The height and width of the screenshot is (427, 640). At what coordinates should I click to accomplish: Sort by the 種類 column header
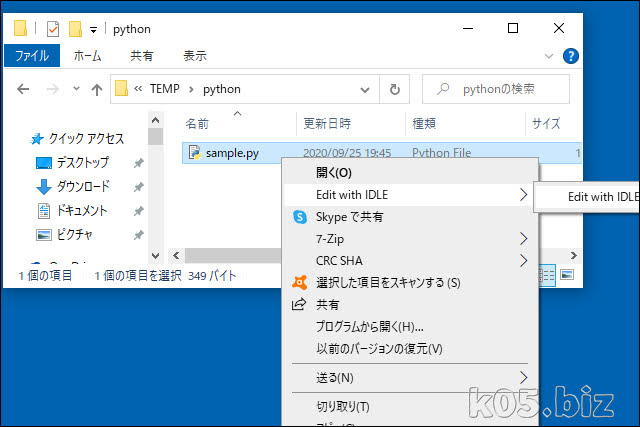tap(424, 123)
